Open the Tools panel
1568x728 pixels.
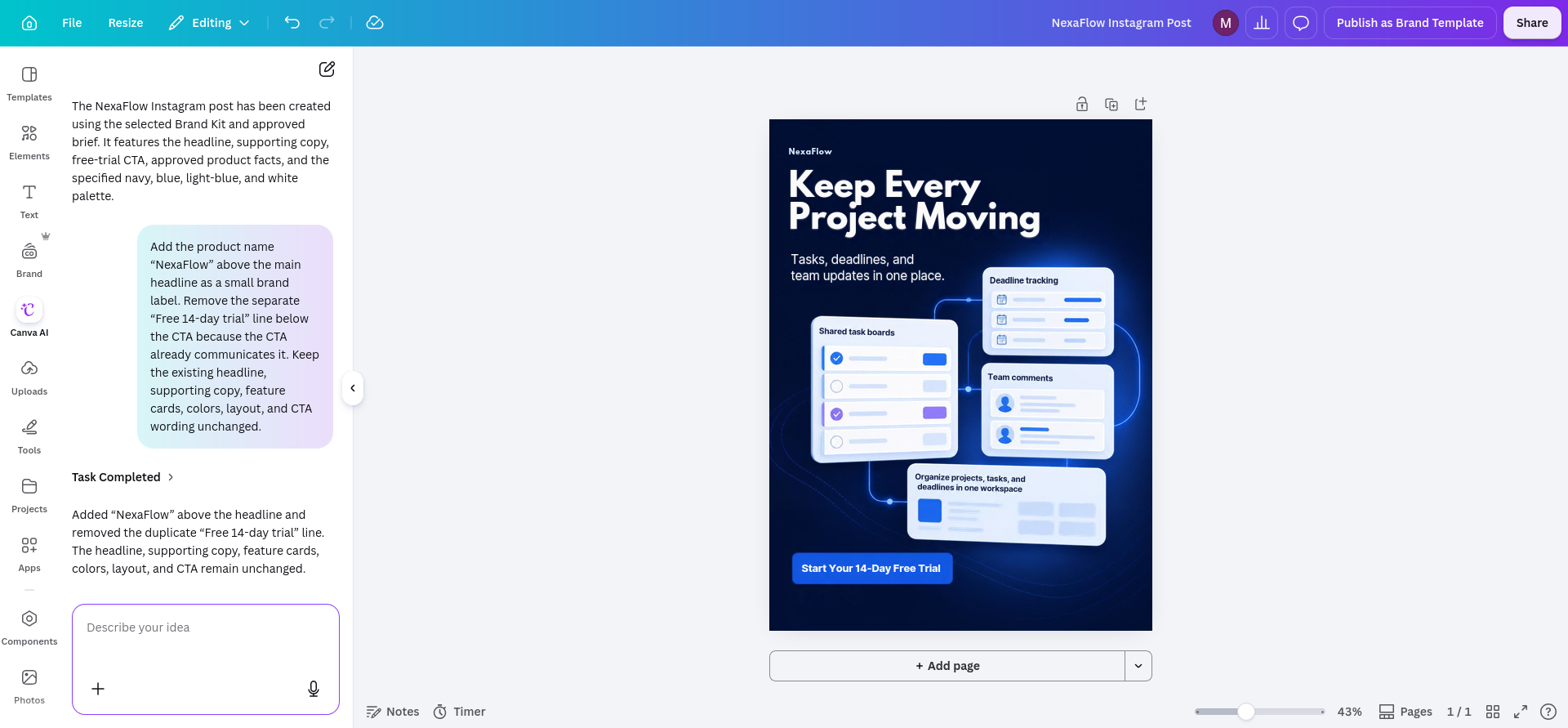(29, 436)
